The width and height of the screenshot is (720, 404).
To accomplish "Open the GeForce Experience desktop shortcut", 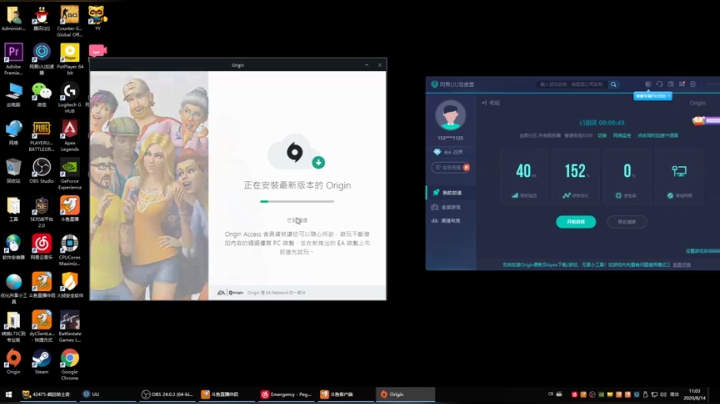I will [70, 174].
